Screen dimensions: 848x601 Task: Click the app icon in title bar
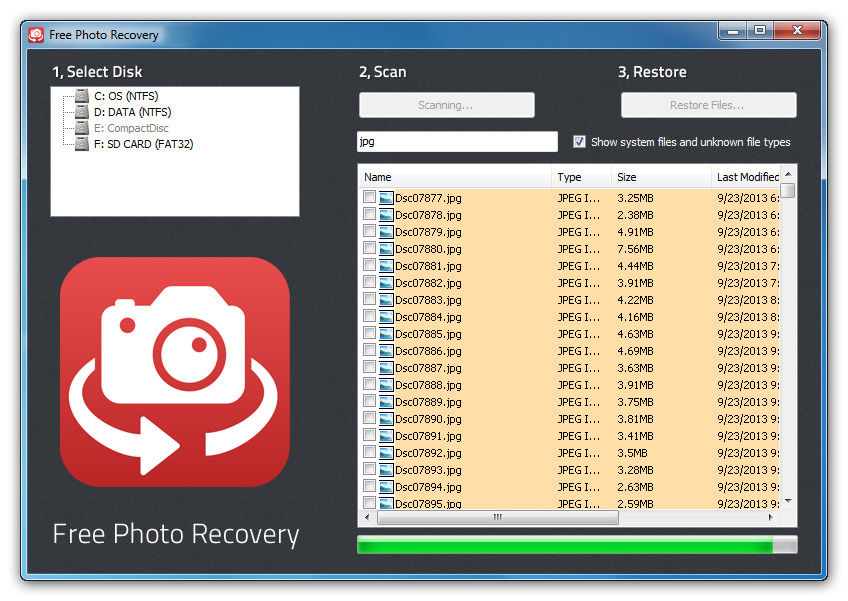click(x=36, y=35)
